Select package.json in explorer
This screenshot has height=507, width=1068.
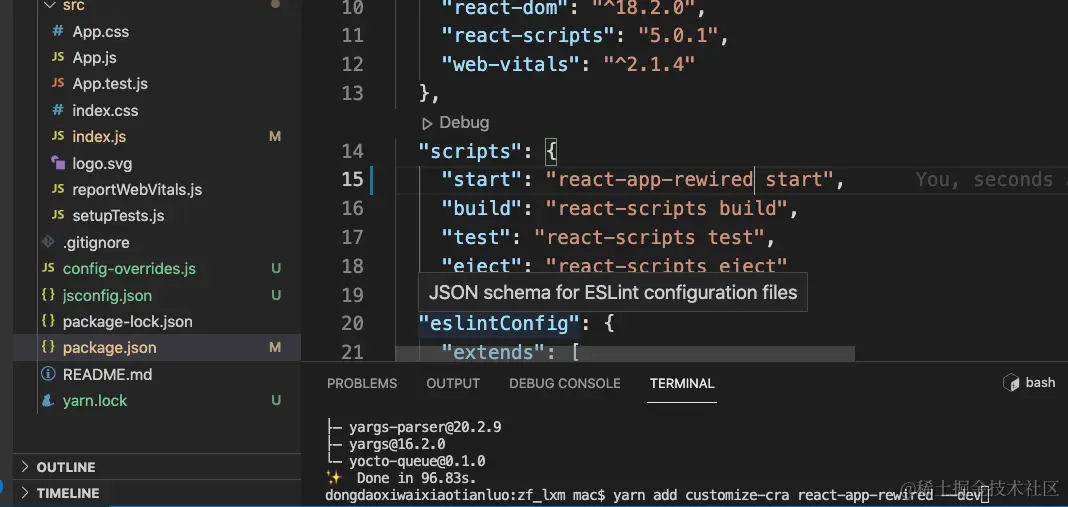coord(110,348)
